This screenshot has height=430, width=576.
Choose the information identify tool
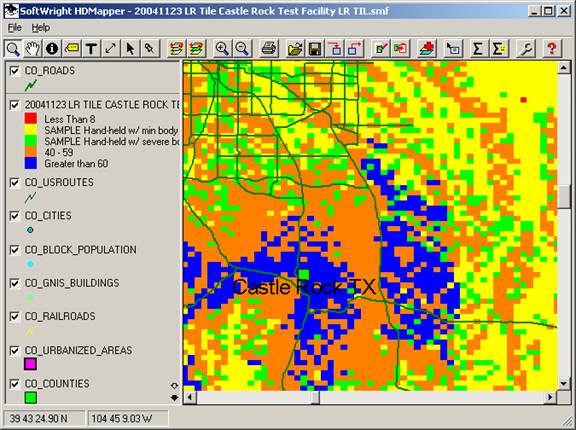(x=52, y=48)
